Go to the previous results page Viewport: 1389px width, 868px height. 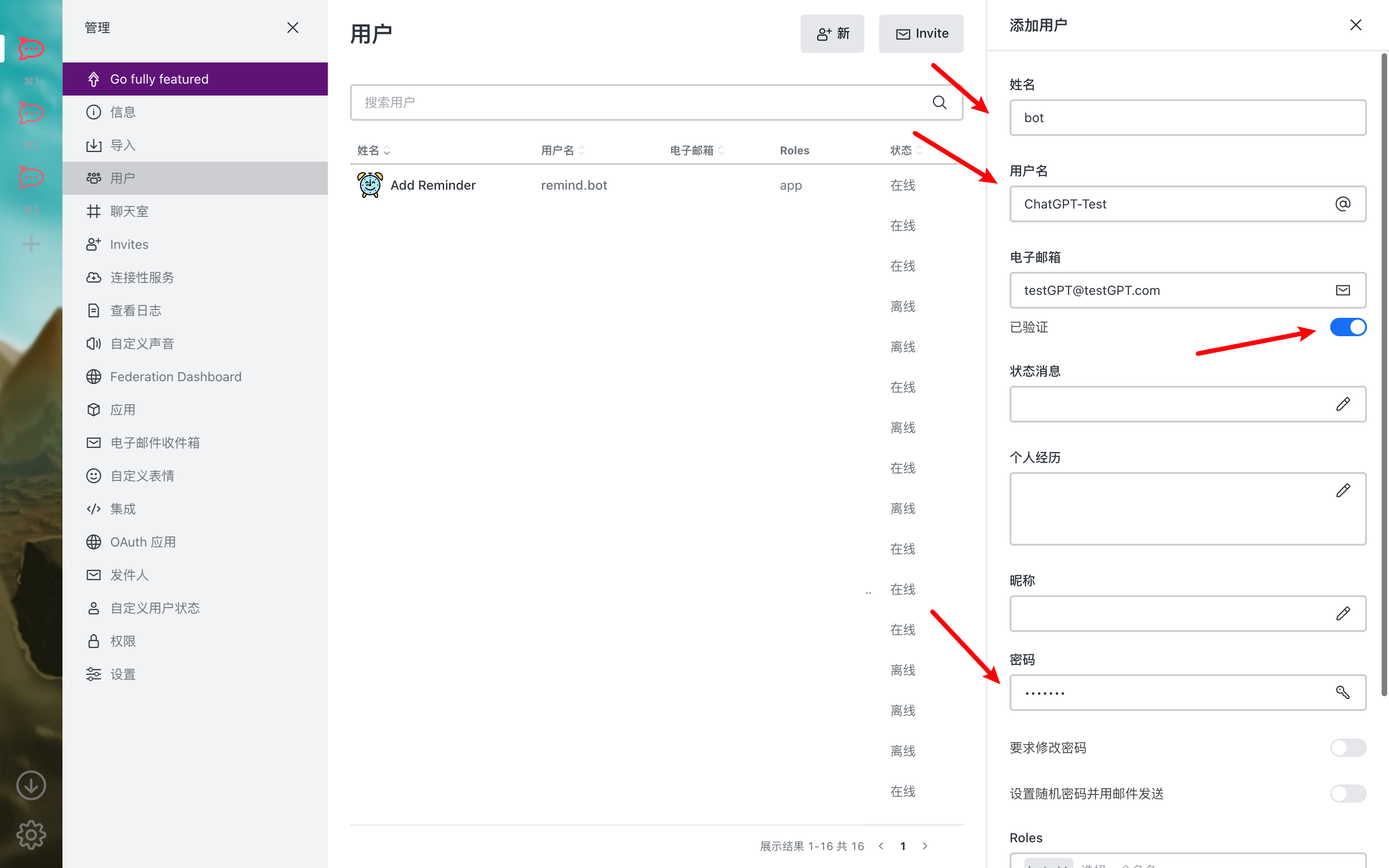881,845
